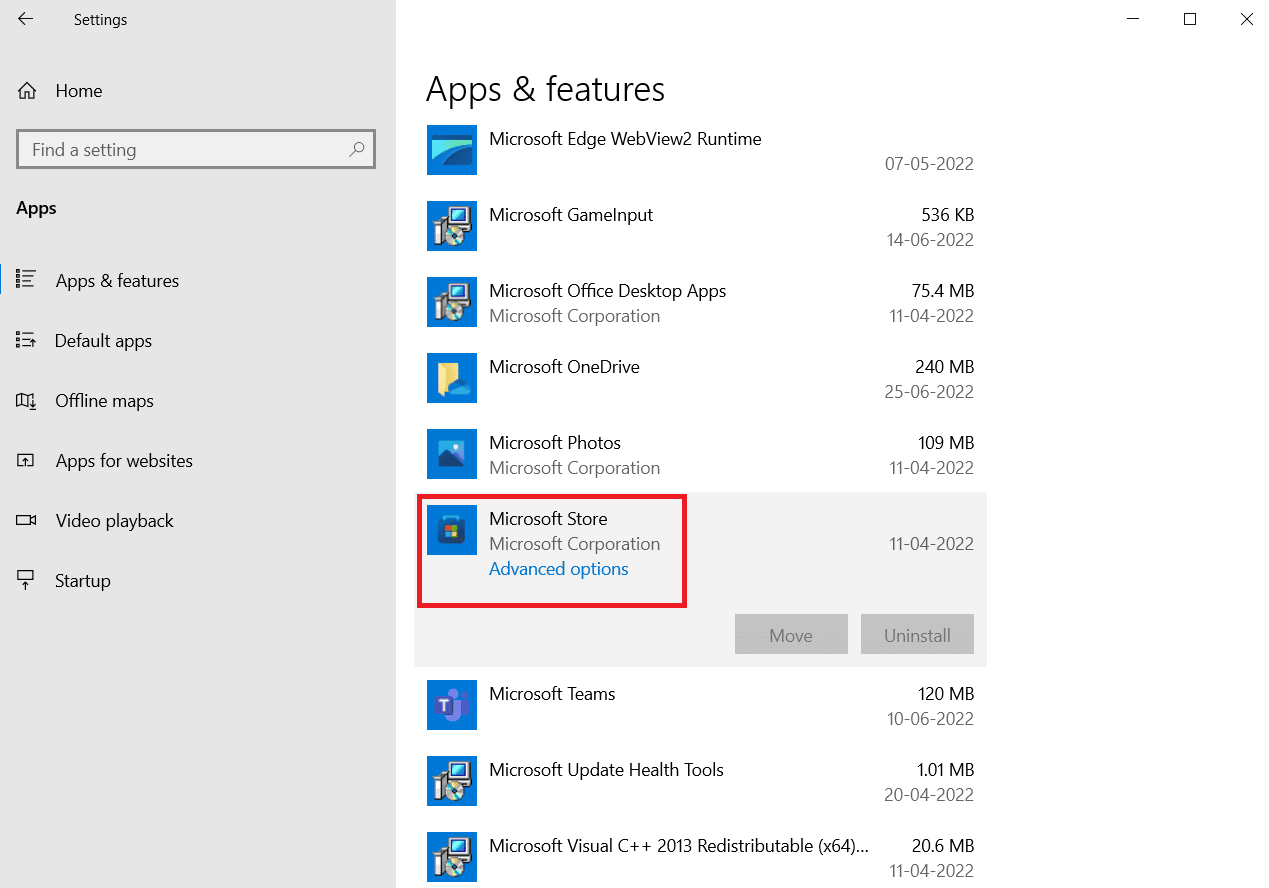Click the Microsoft Update Health Tools icon
1269x888 pixels.
click(452, 781)
